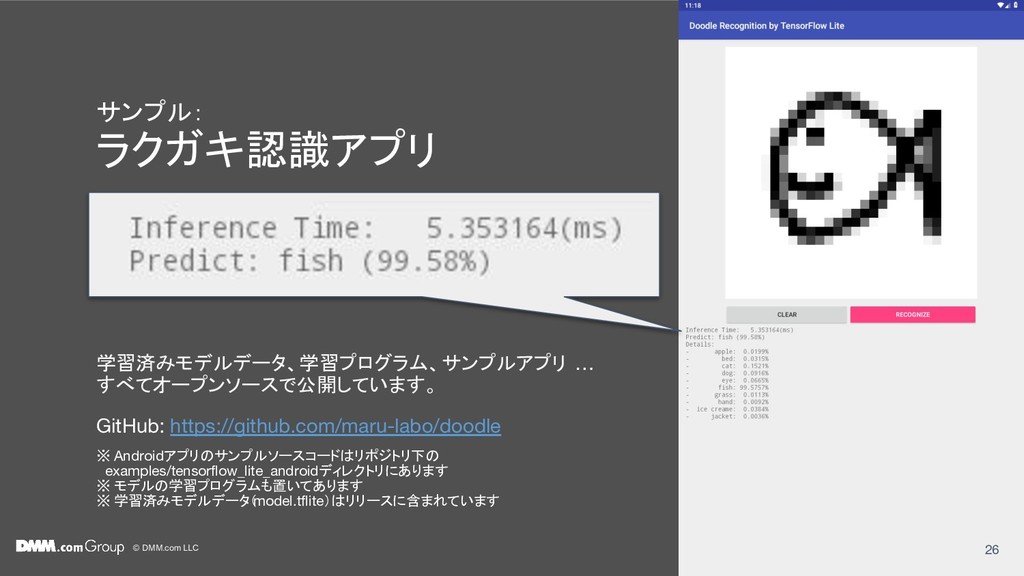The width and height of the screenshot is (1024, 576).
Task: Click the large Inference Time 5.353164(ms) callout text
Action: pos(376,228)
